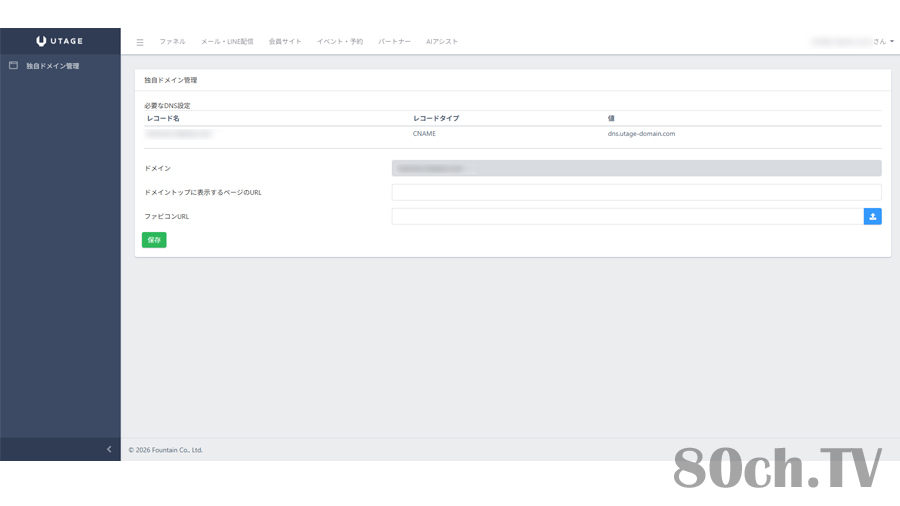Viewport: 900px width, 506px height.
Task: Click the ドメイン input field
Action: [636, 168]
